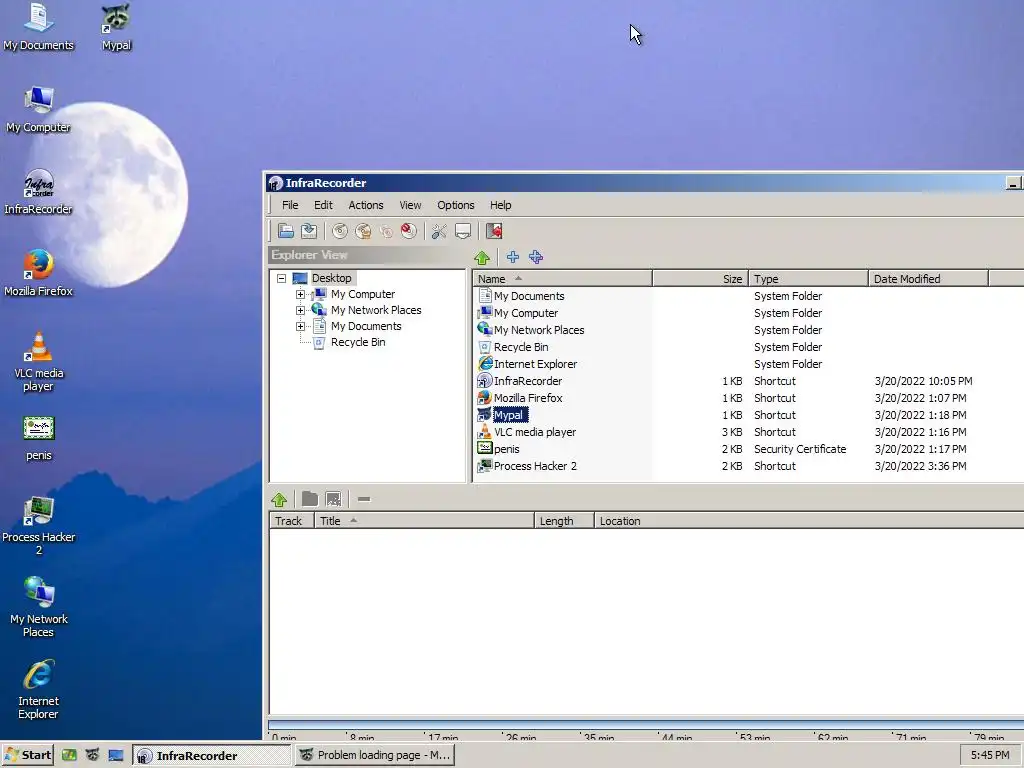1024x768 pixels.
Task: Click the gray icon left of the minus button
Action: point(333,500)
